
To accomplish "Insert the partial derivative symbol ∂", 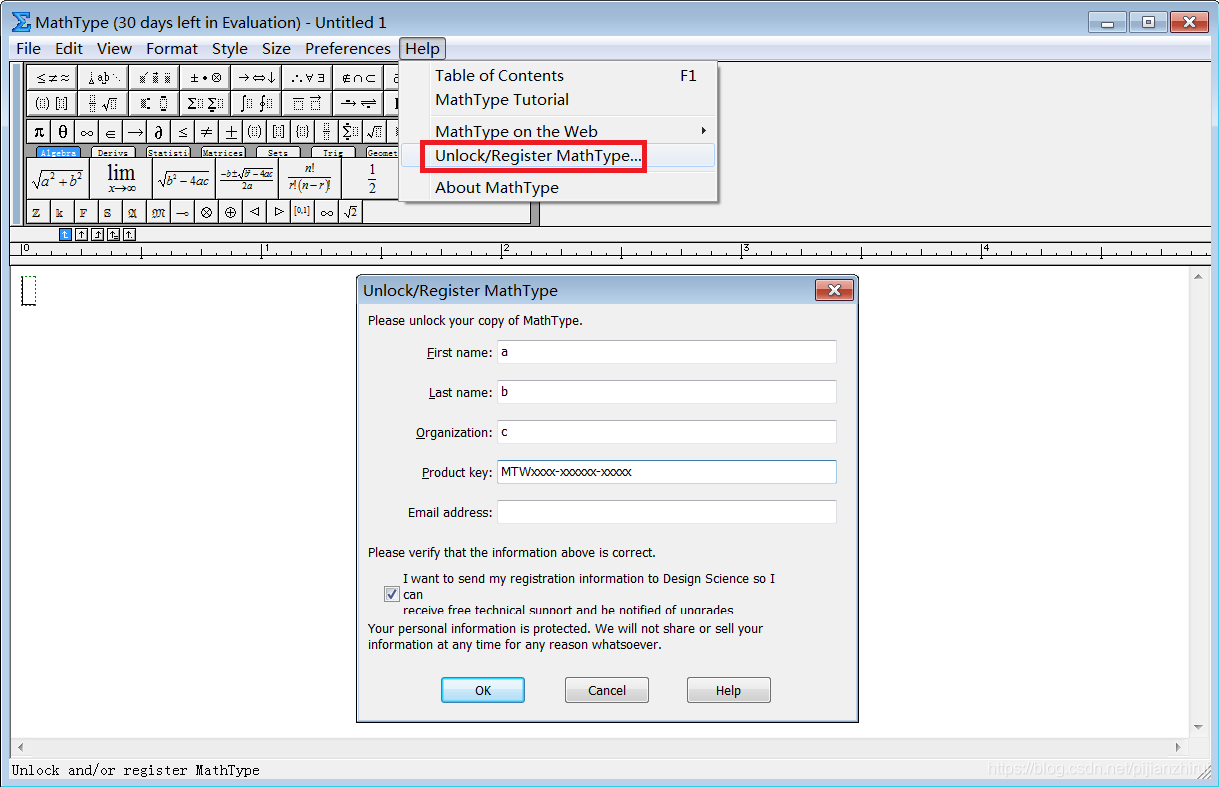I will [158, 131].
